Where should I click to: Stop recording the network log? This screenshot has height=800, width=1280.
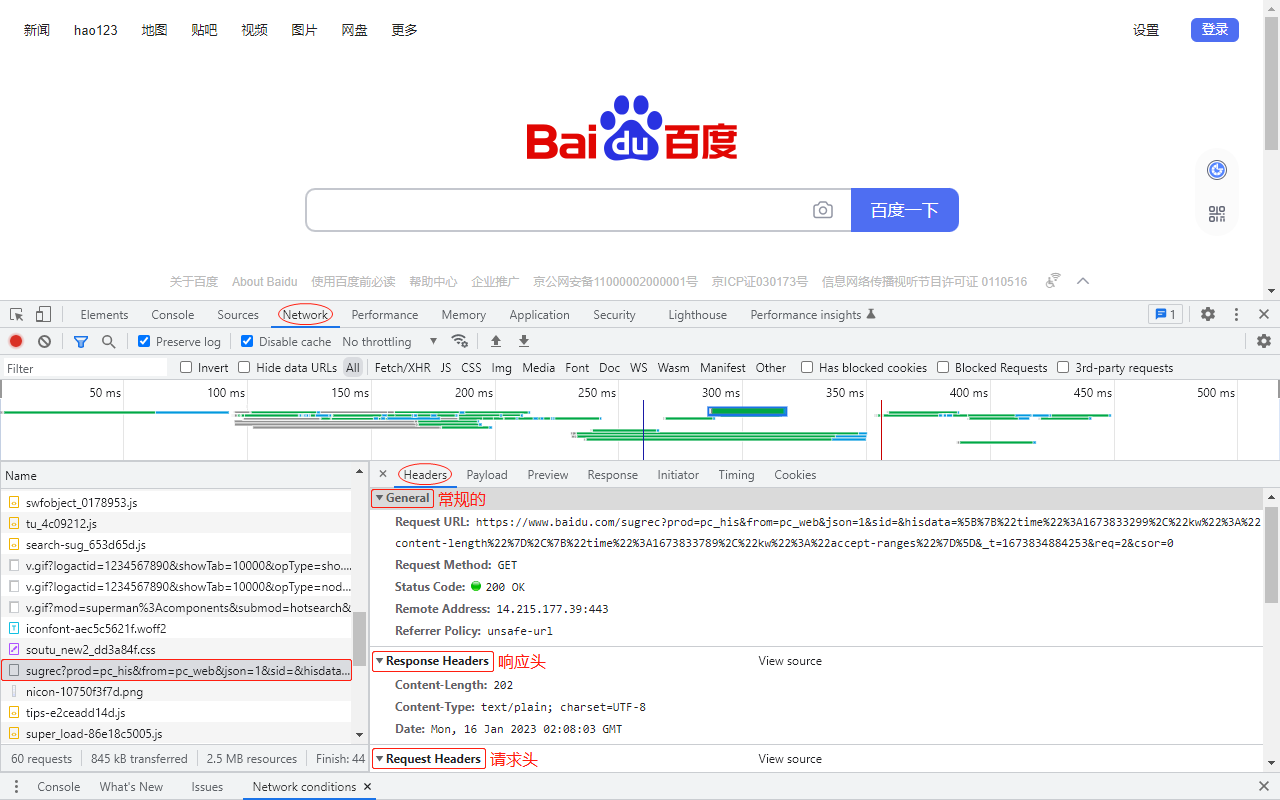coord(16,341)
